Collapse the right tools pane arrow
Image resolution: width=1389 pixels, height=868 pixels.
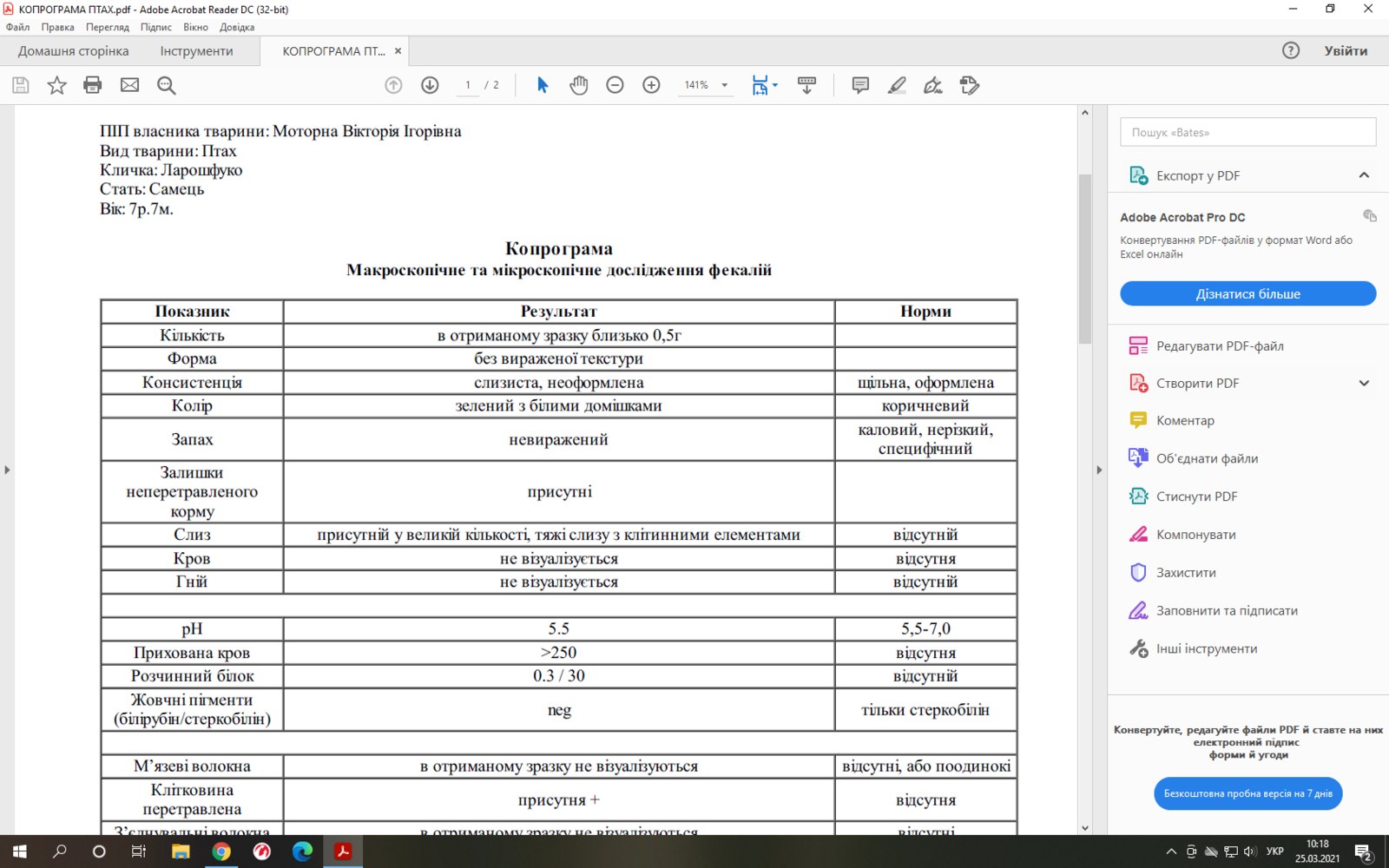pyautogui.click(x=1099, y=470)
